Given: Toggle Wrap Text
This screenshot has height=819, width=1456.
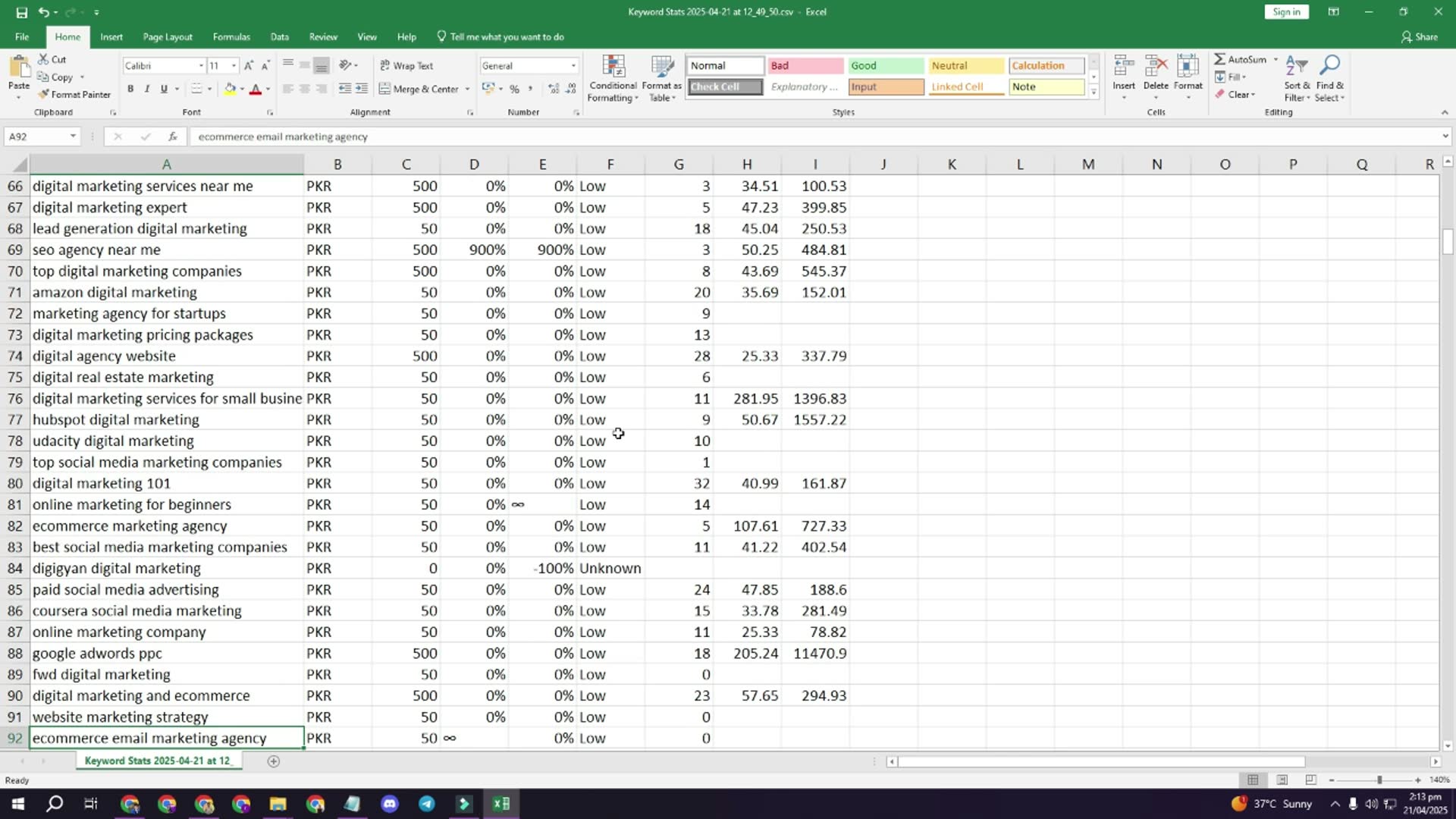Looking at the screenshot, I should click(x=406, y=65).
